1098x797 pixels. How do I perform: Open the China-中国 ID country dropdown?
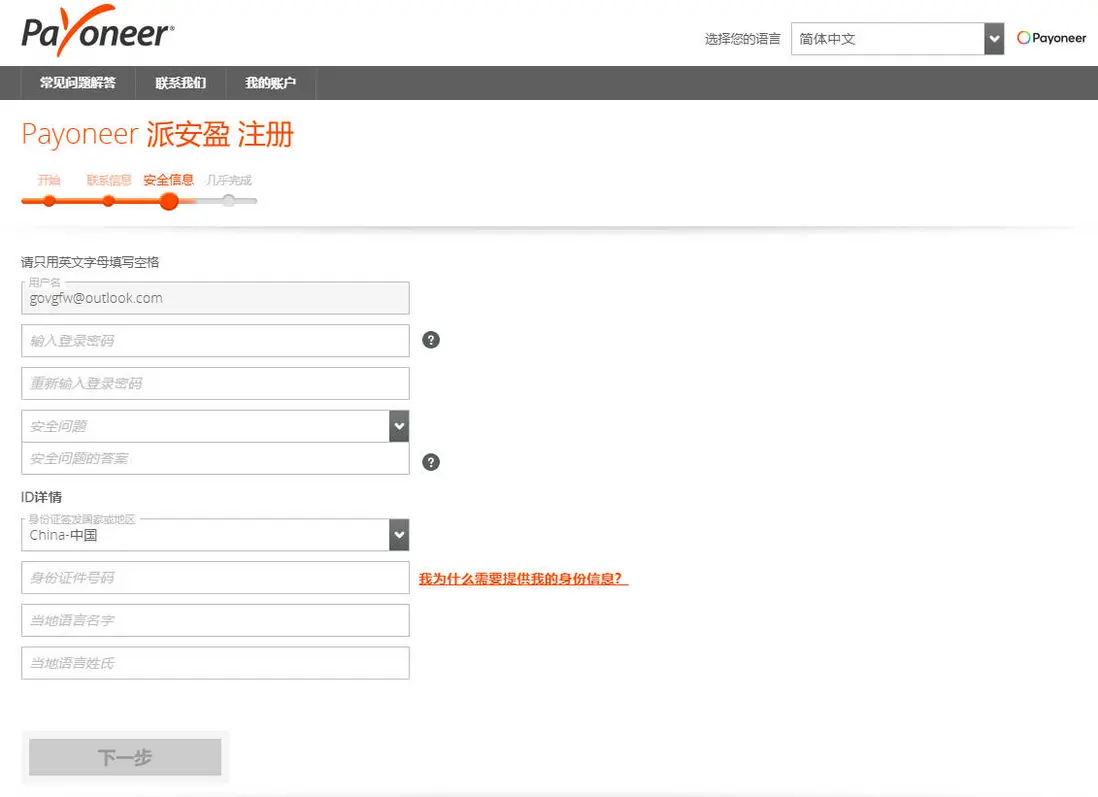(215, 535)
